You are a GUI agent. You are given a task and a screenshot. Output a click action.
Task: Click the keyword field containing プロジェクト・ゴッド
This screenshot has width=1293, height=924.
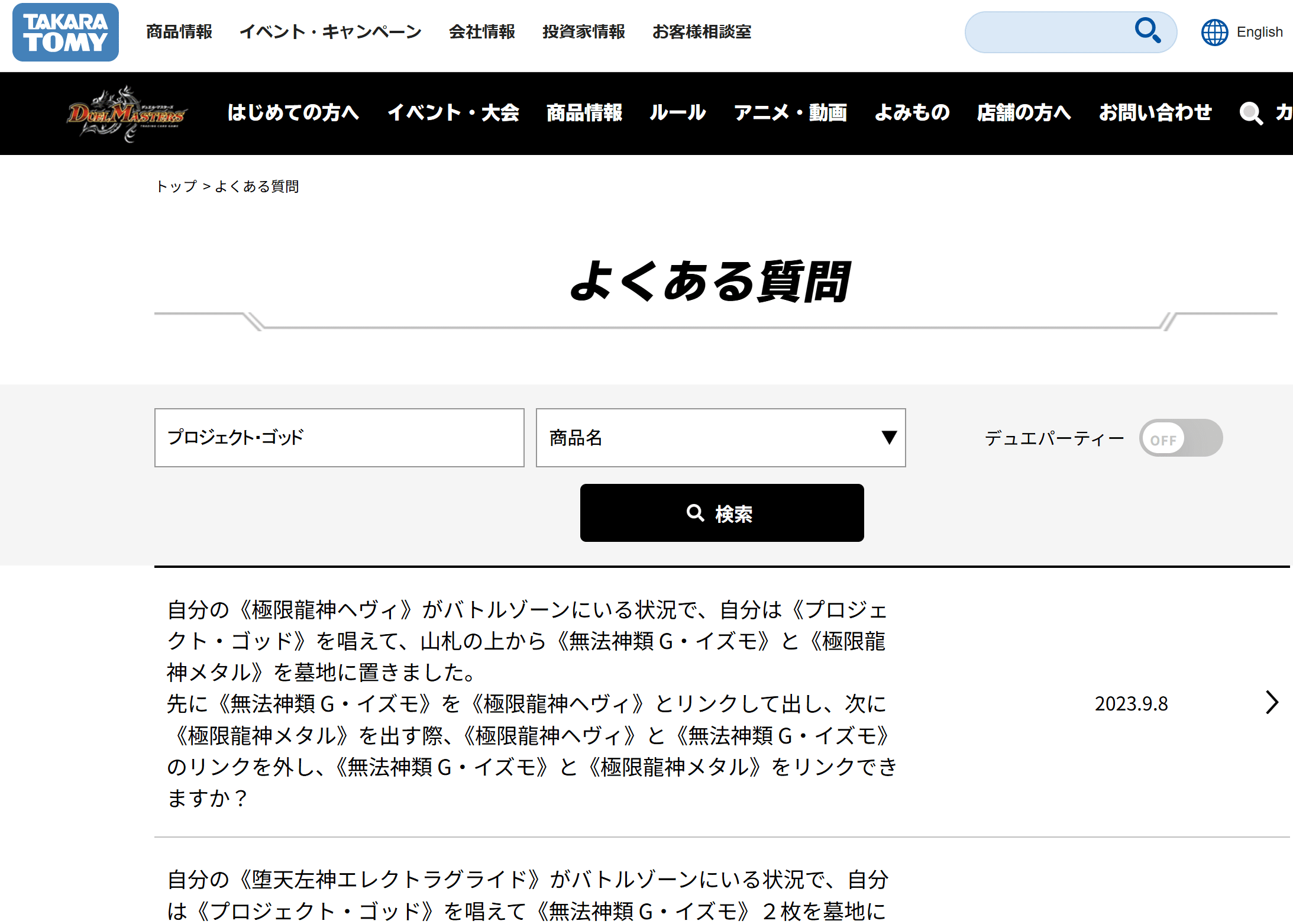click(x=339, y=438)
